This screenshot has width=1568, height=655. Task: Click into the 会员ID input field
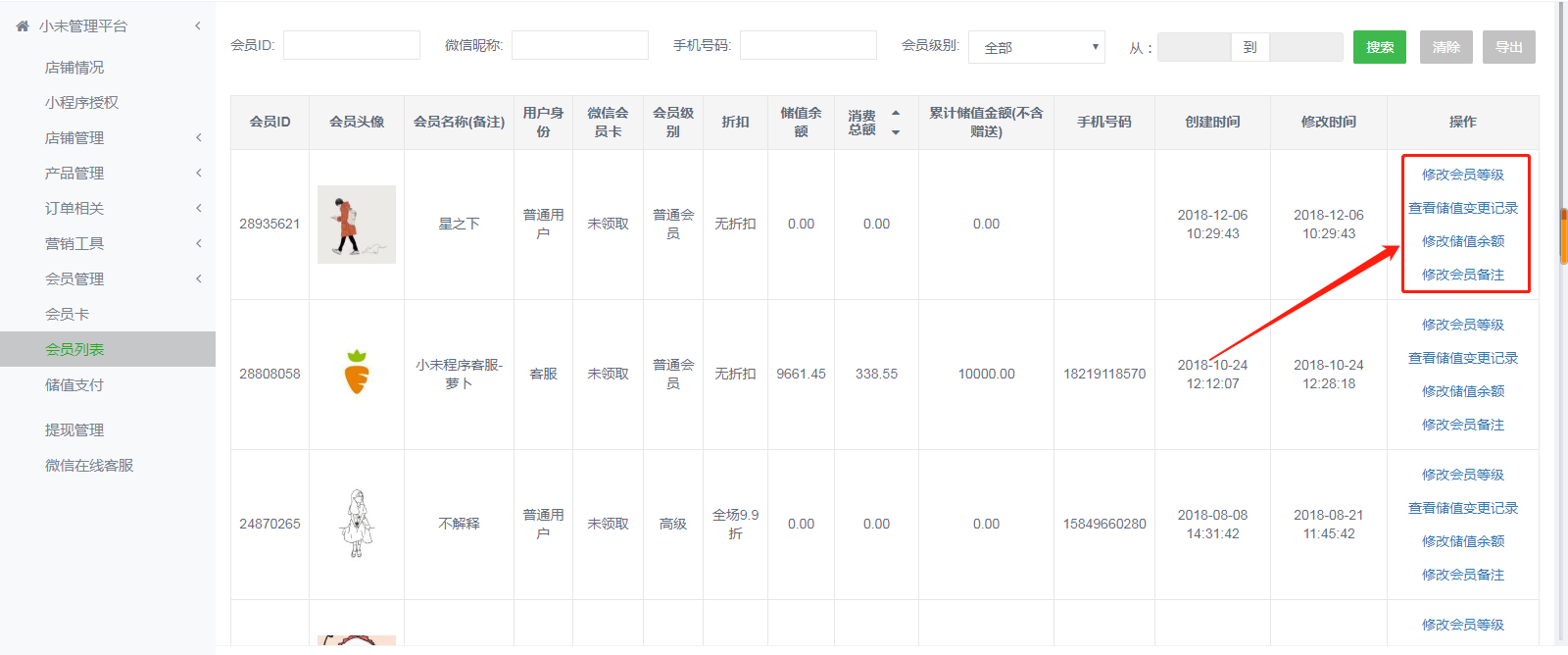[351, 45]
